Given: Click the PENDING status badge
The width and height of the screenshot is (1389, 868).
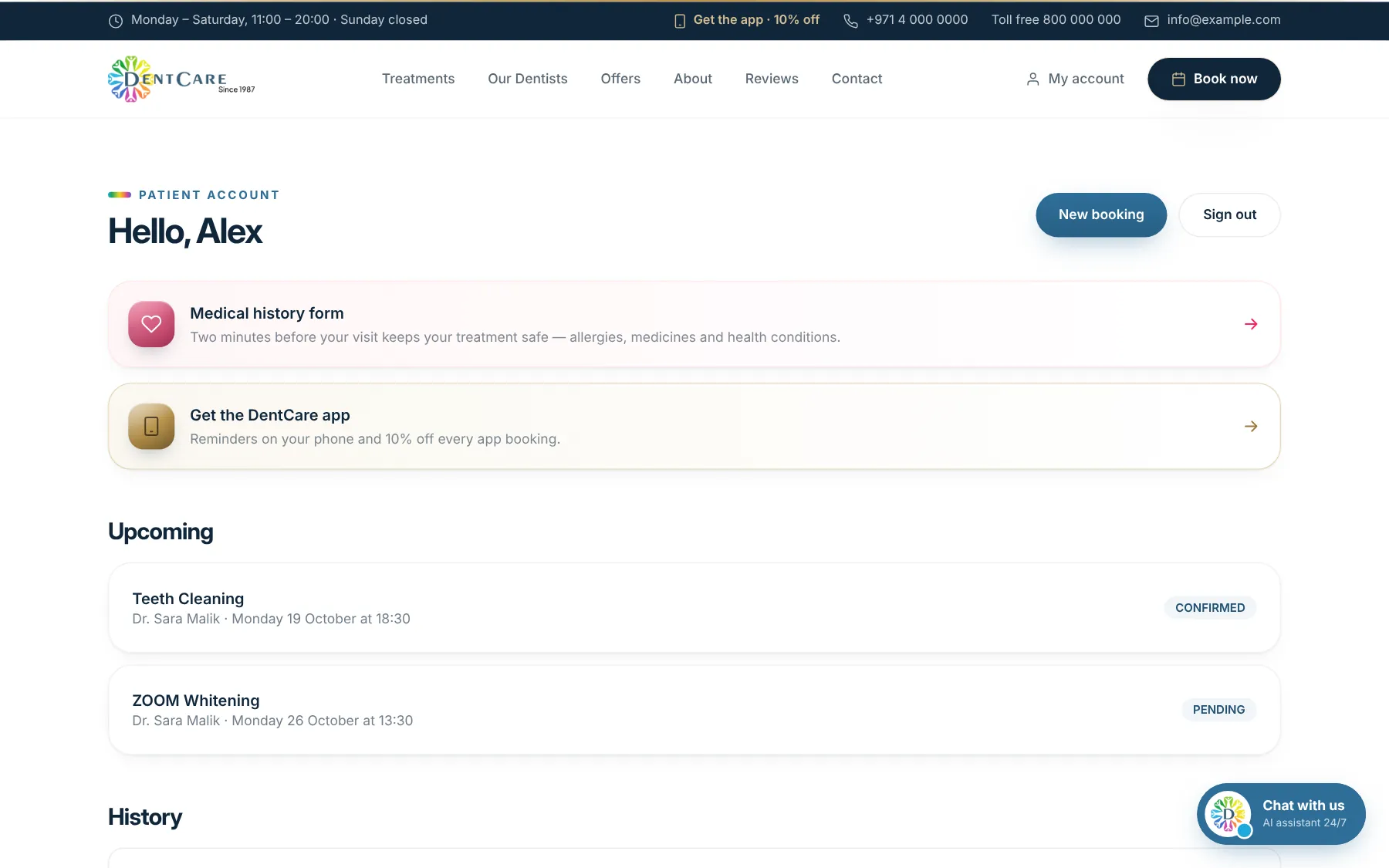Looking at the screenshot, I should tap(1218, 710).
